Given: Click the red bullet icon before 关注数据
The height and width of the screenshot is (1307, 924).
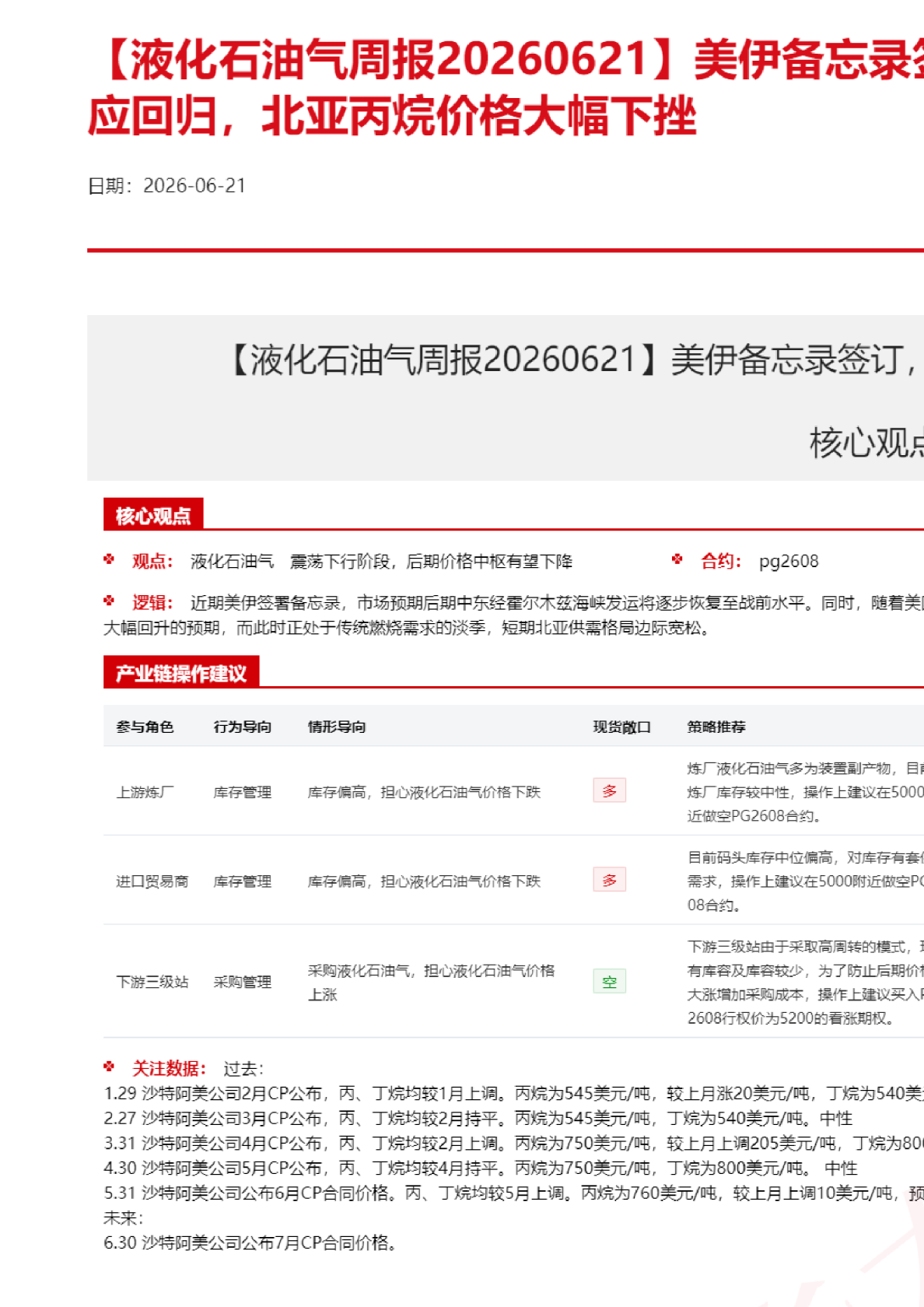Looking at the screenshot, I should coord(109,1067).
